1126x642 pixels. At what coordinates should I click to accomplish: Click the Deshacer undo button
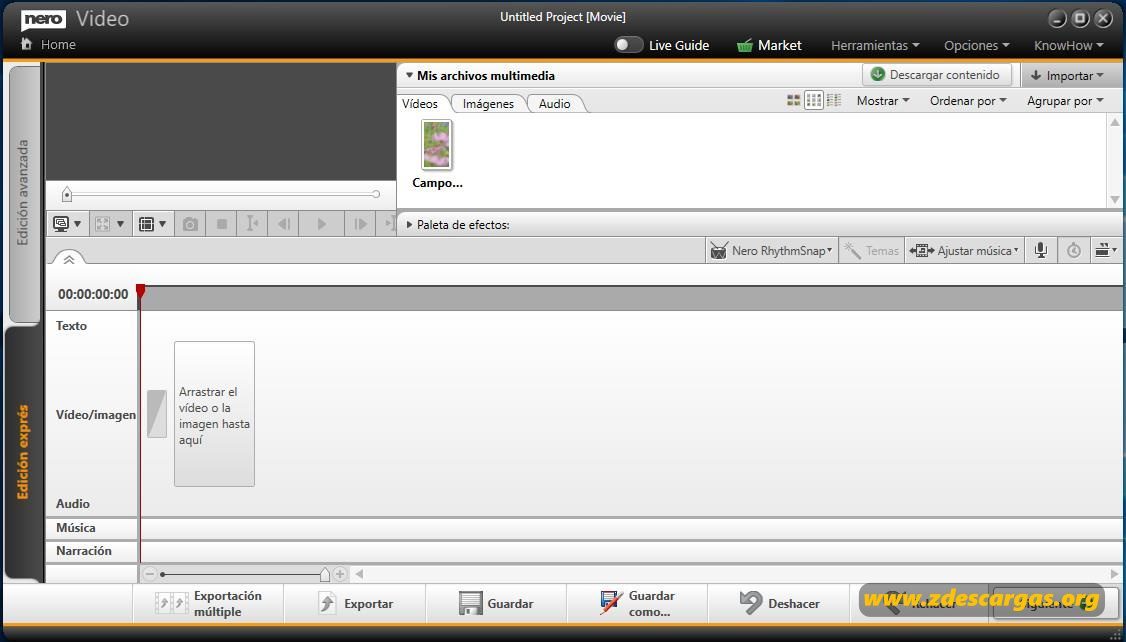pos(778,603)
